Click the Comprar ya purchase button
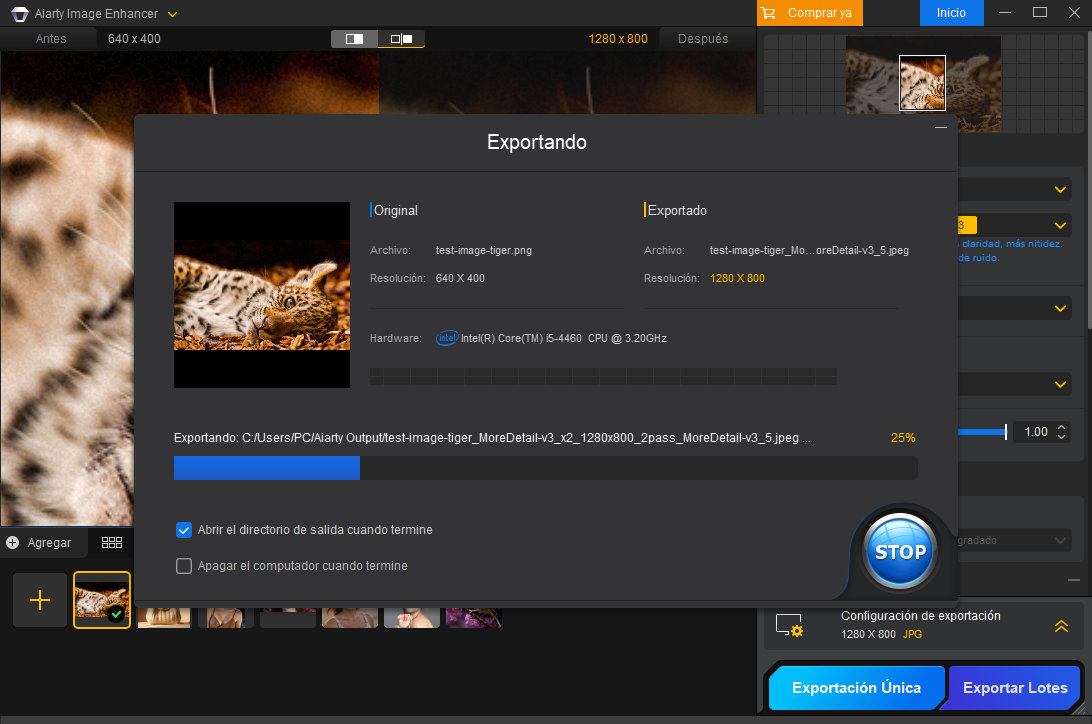Viewport: 1092px width, 724px height. (810, 13)
